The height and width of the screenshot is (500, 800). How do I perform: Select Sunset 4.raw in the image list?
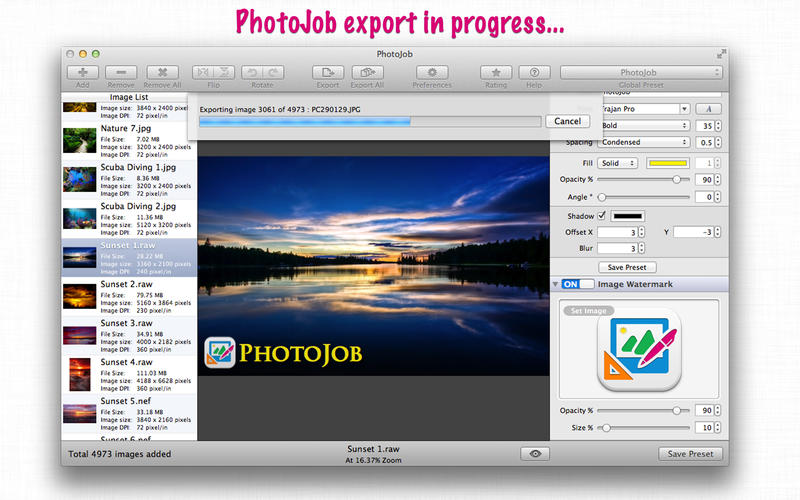point(129,374)
